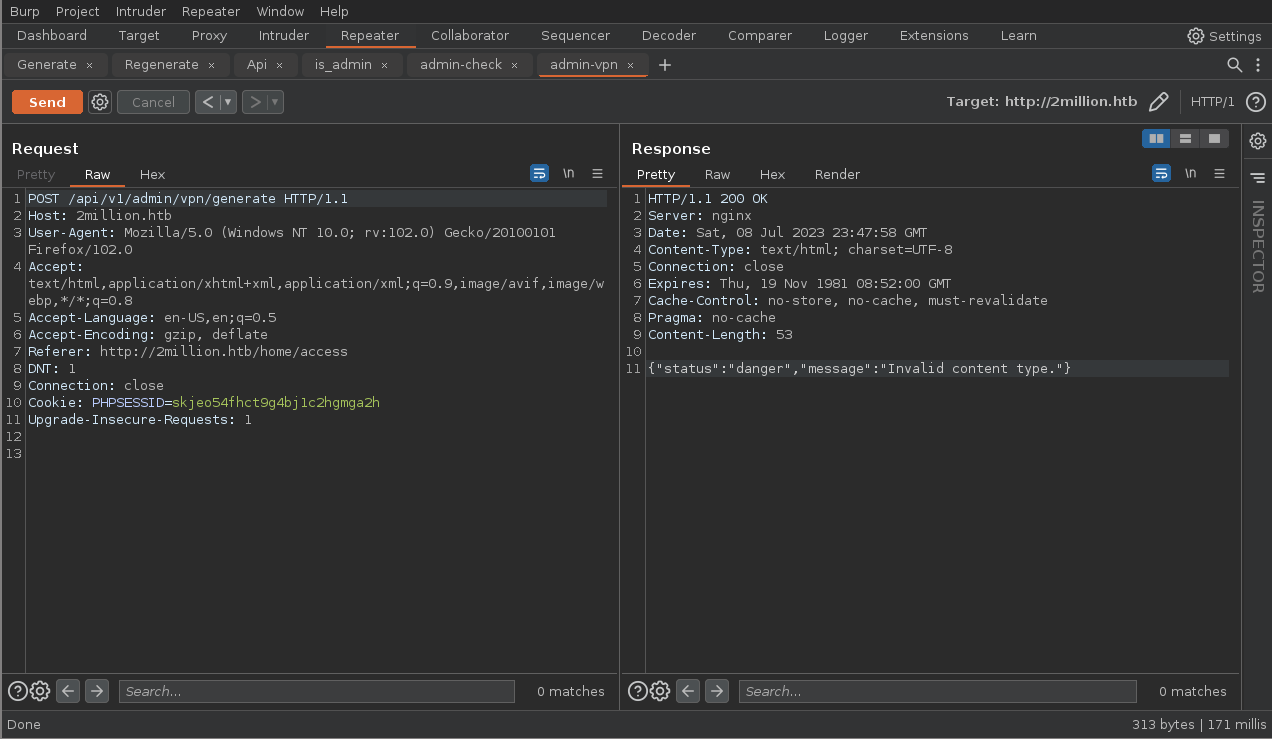Open Repeater help question mark icon

click(x=1256, y=102)
